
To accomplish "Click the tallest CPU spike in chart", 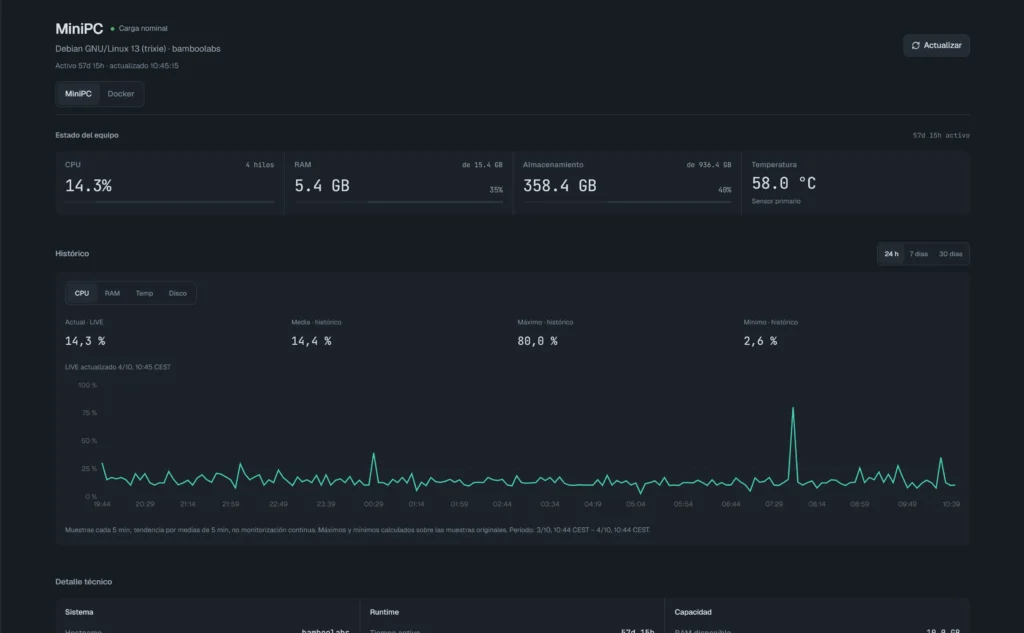I will 793,409.
